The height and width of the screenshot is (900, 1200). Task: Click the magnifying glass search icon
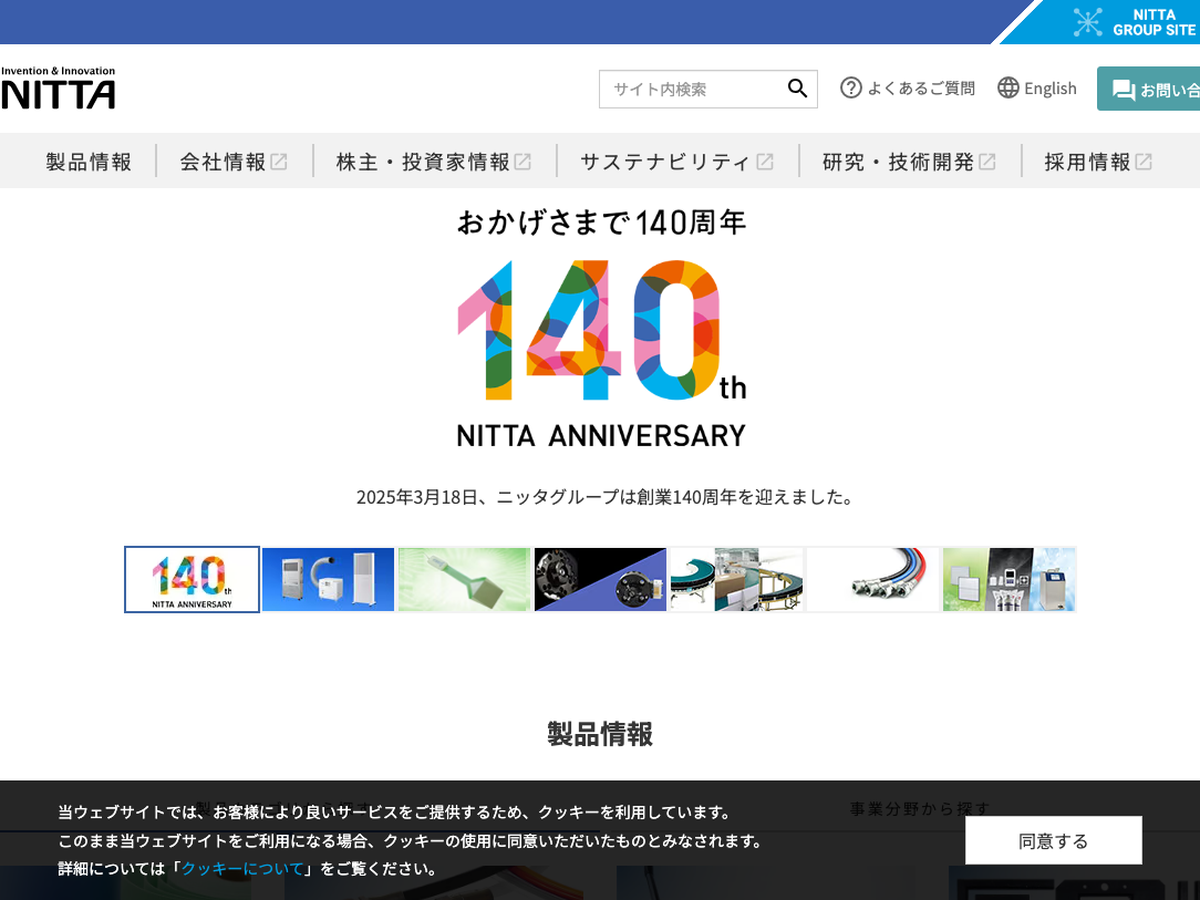point(797,89)
